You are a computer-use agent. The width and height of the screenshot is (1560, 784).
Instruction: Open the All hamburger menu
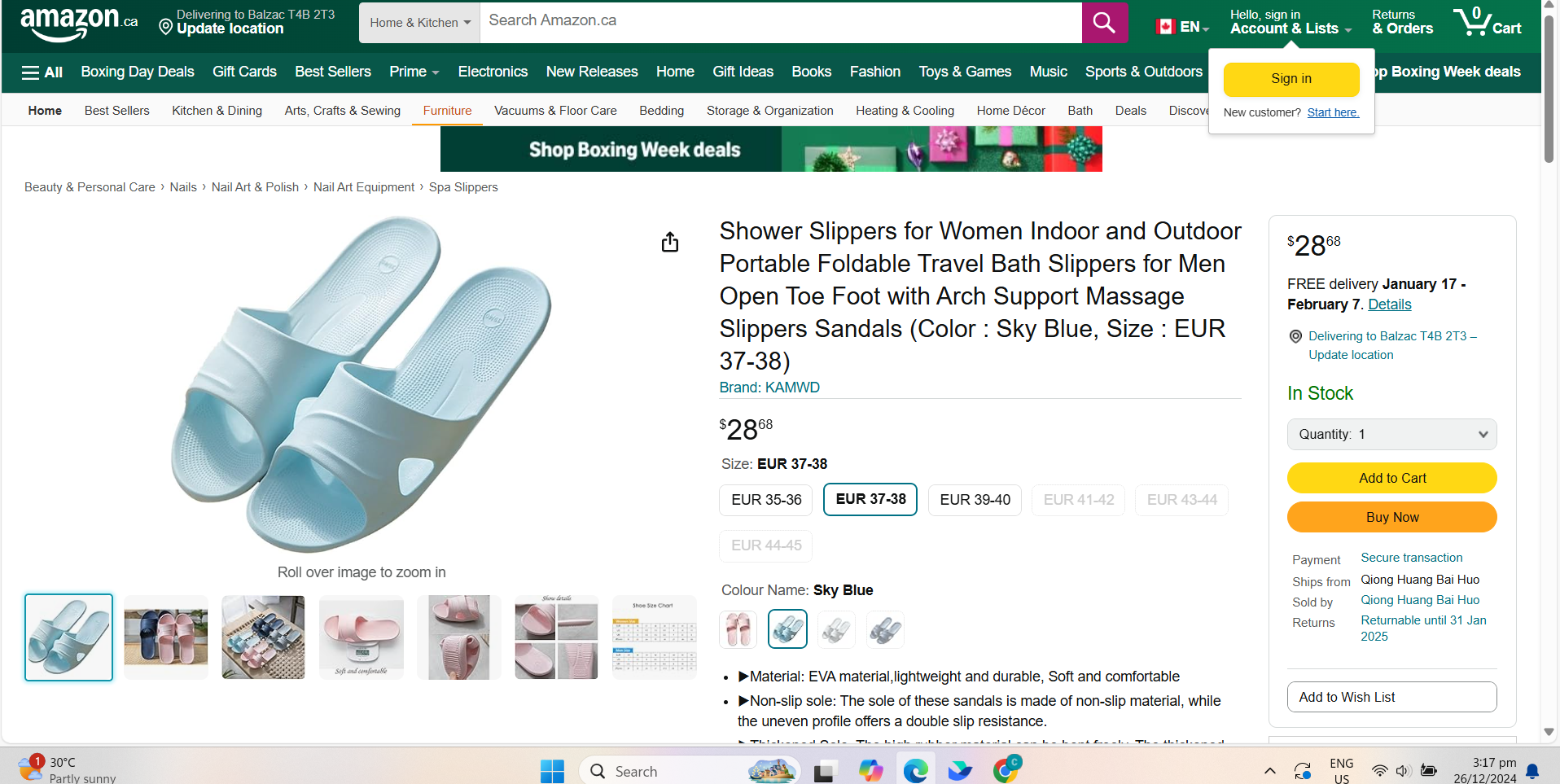click(x=42, y=72)
